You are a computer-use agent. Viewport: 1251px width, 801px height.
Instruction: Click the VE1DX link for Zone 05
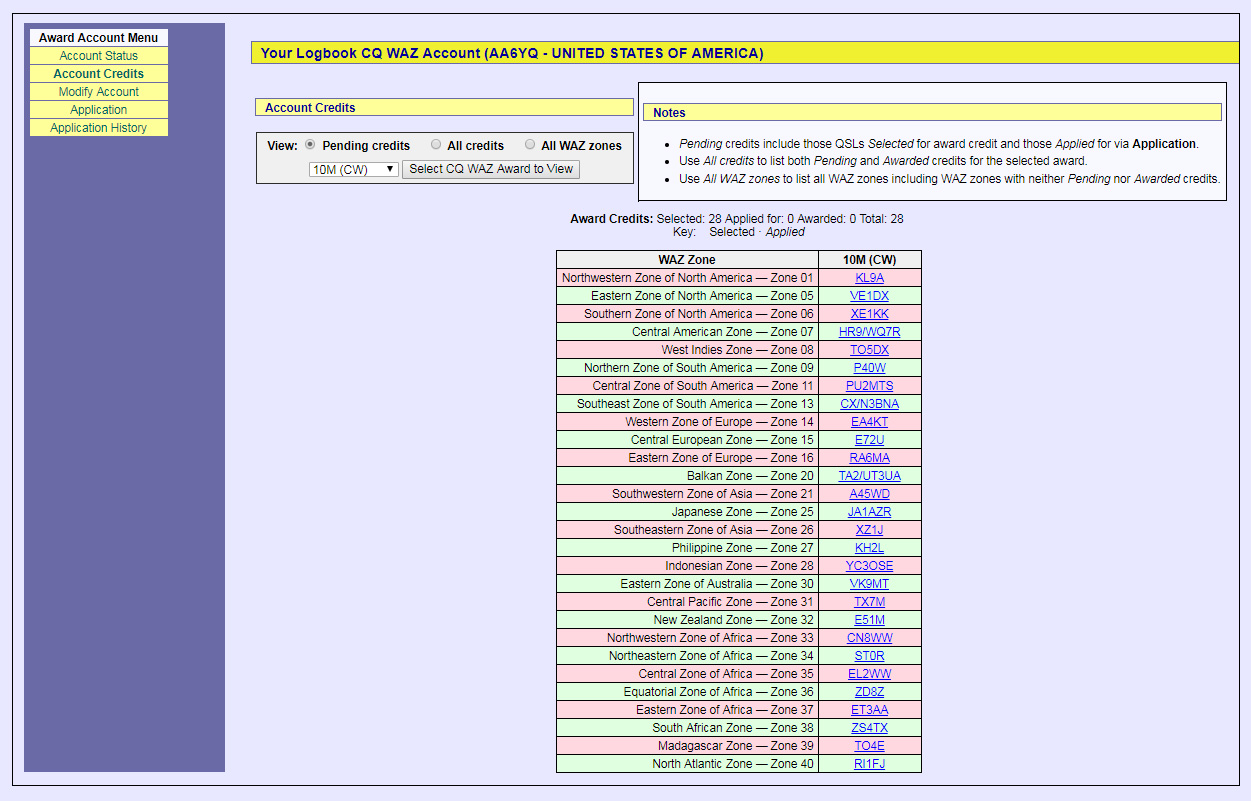click(869, 296)
